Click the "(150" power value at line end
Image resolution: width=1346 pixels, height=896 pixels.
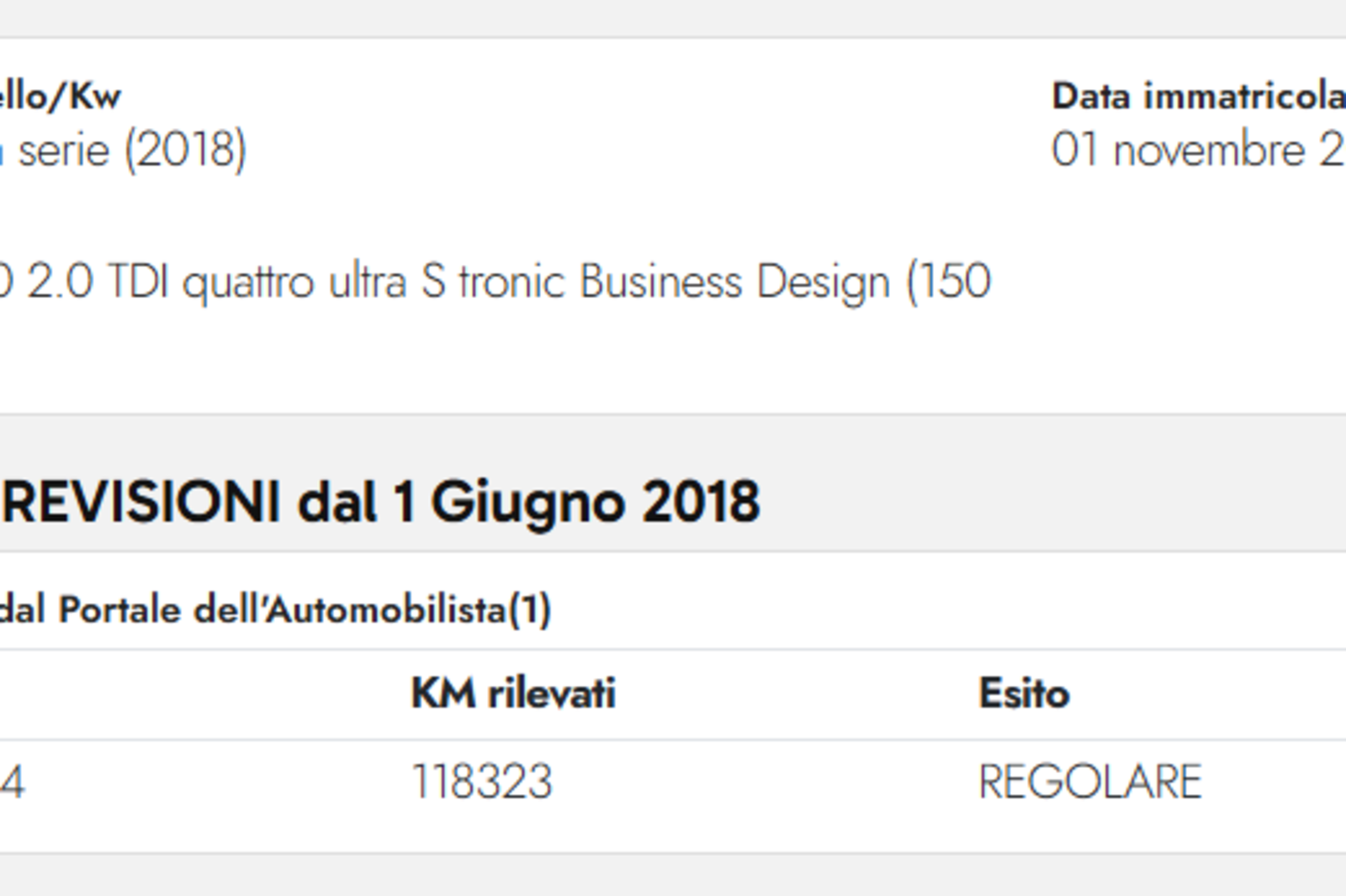[x=949, y=282]
